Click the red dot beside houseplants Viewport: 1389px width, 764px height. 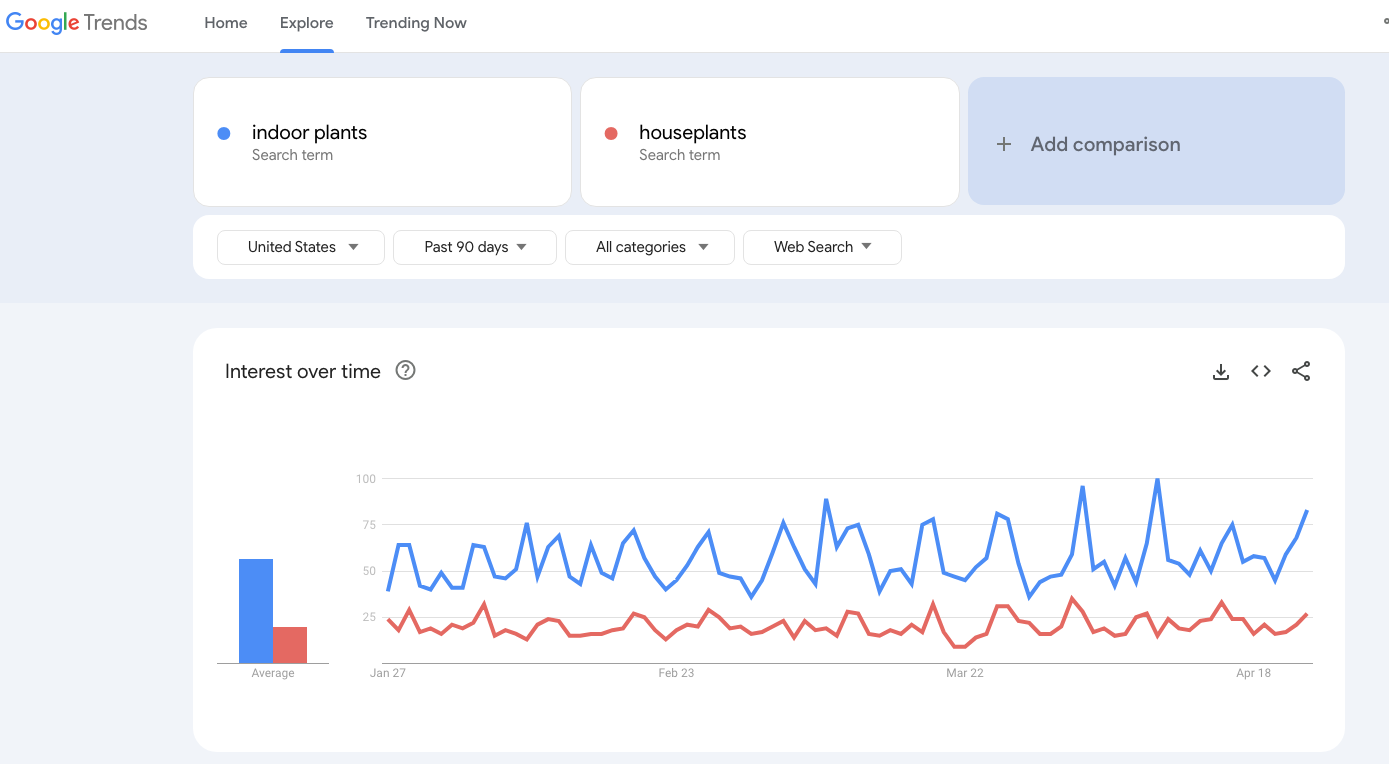(x=611, y=134)
